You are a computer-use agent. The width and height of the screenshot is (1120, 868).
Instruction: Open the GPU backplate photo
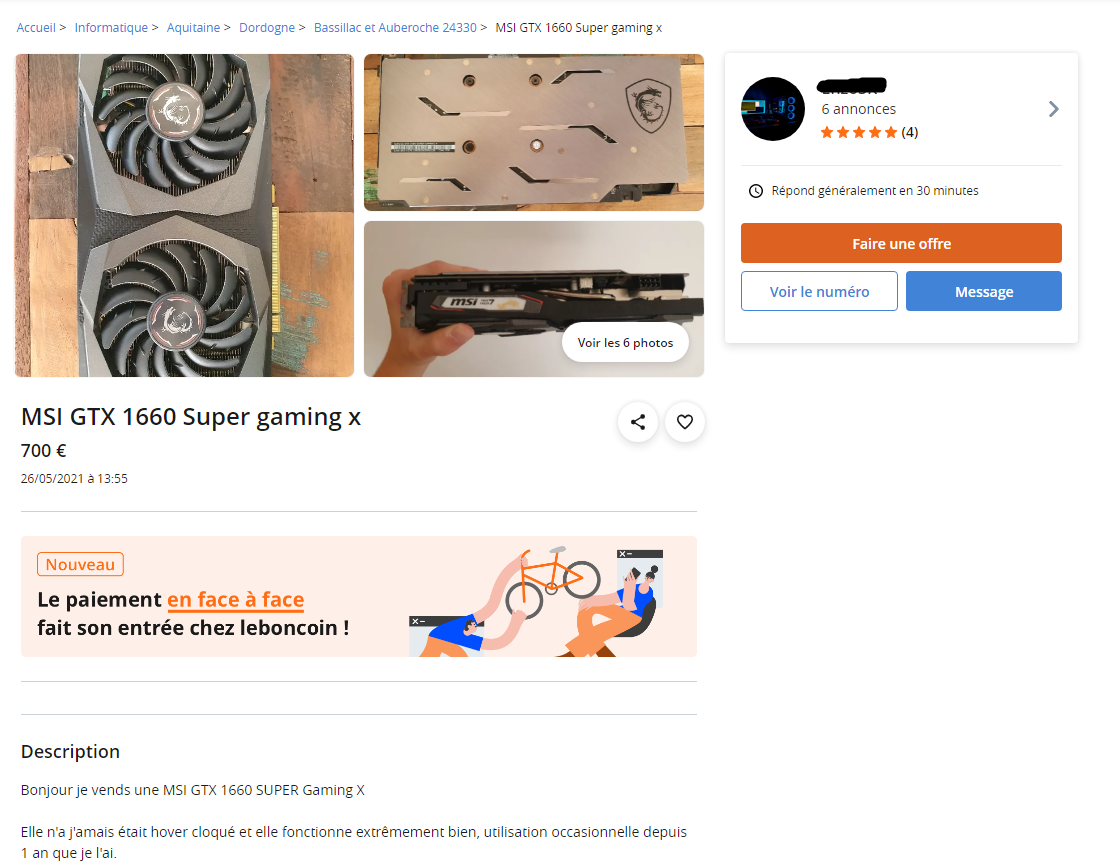pyautogui.click(x=534, y=132)
